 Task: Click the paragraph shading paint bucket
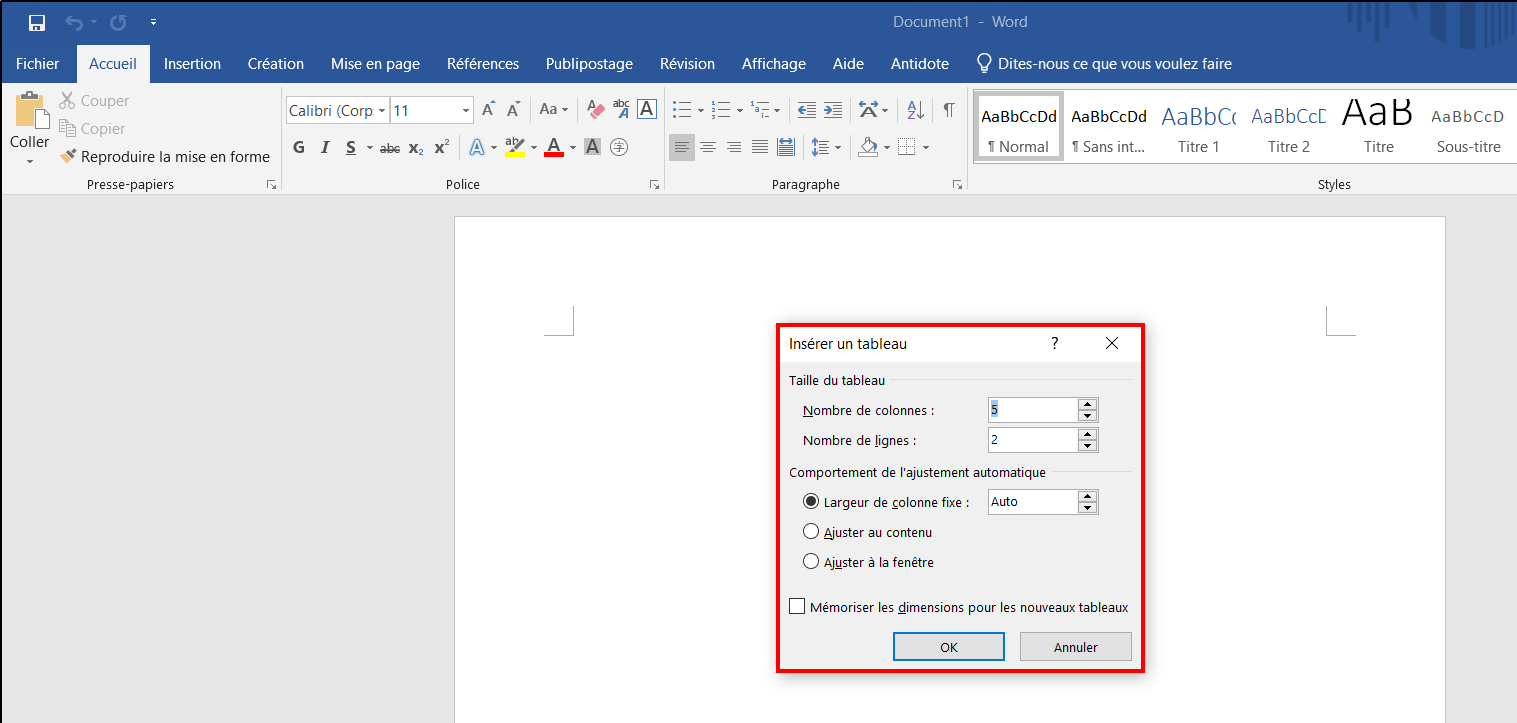[x=867, y=148]
